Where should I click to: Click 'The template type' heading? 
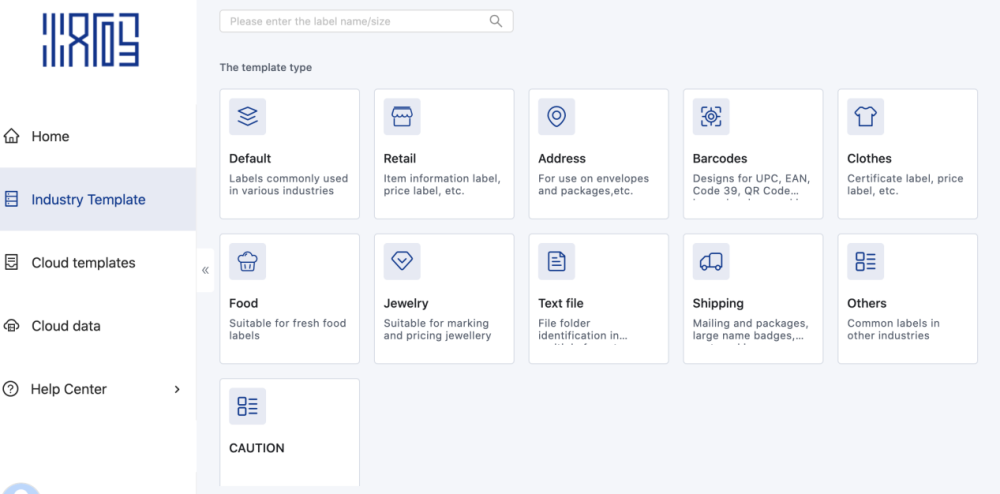[x=266, y=67]
